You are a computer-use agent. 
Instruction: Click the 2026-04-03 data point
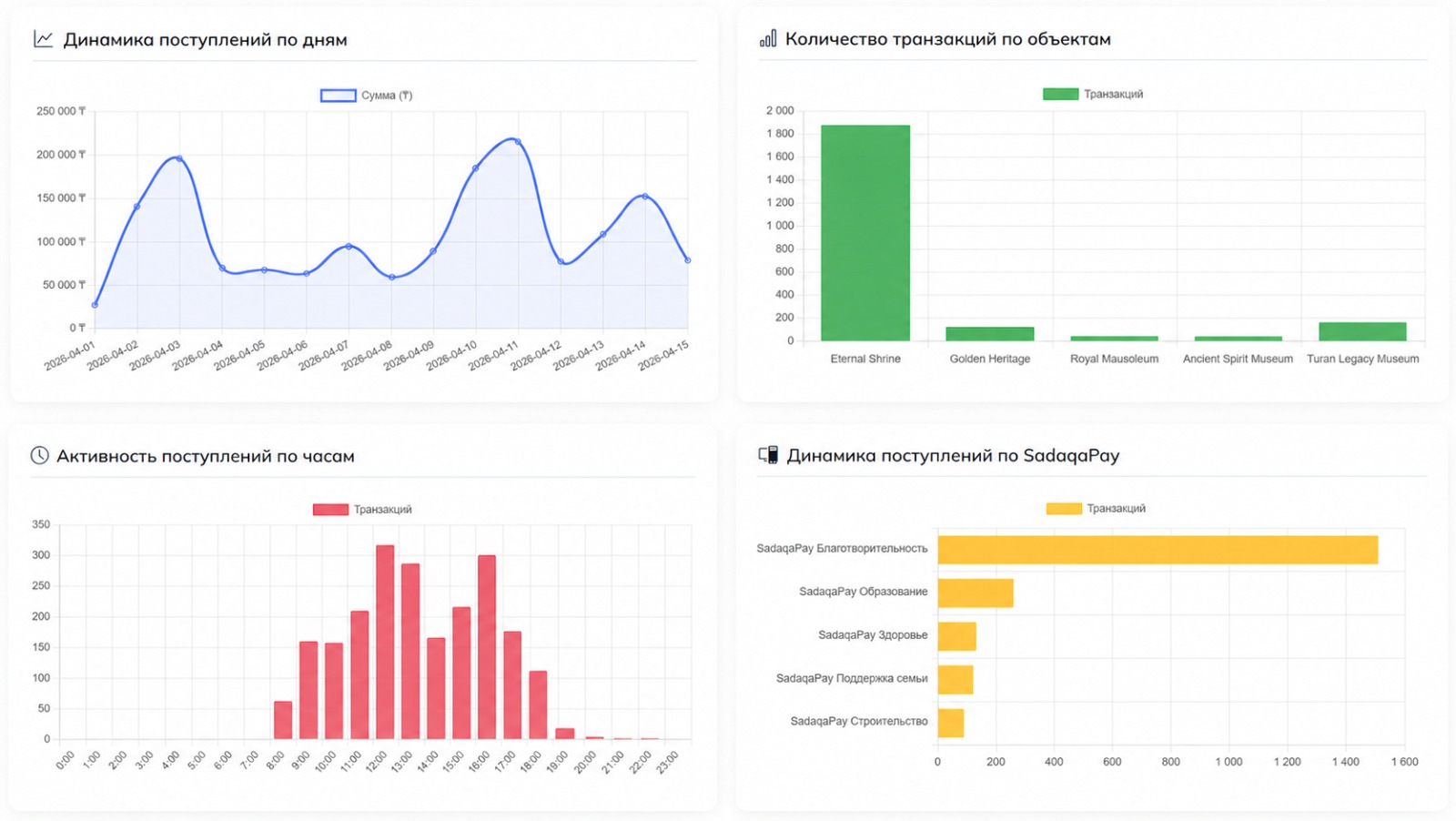pos(179,158)
